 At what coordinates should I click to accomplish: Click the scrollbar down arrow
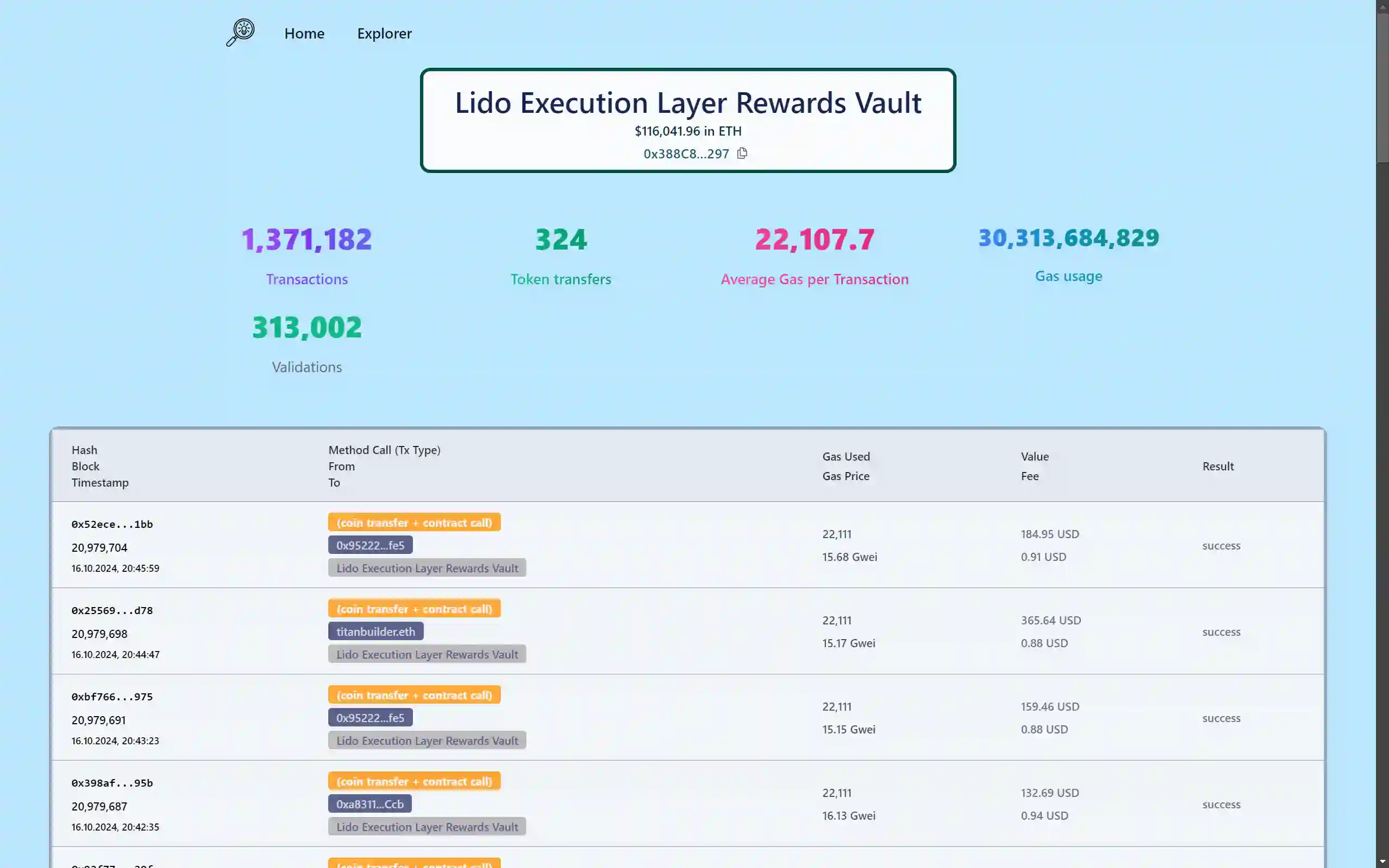pos(1382,861)
